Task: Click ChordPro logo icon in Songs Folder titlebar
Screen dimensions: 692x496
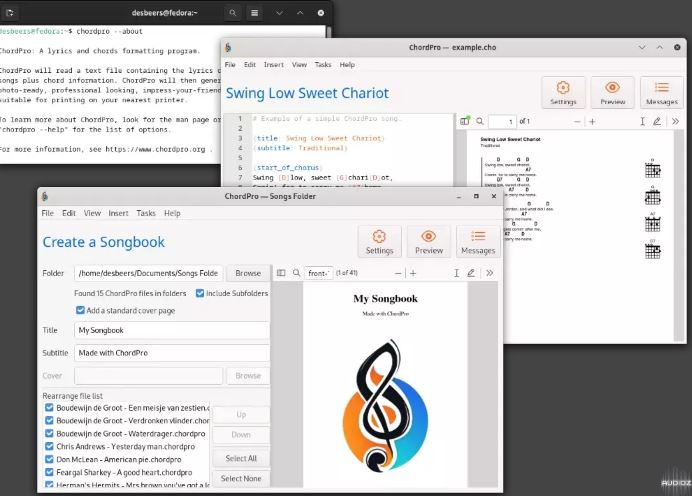Action: click(x=45, y=196)
